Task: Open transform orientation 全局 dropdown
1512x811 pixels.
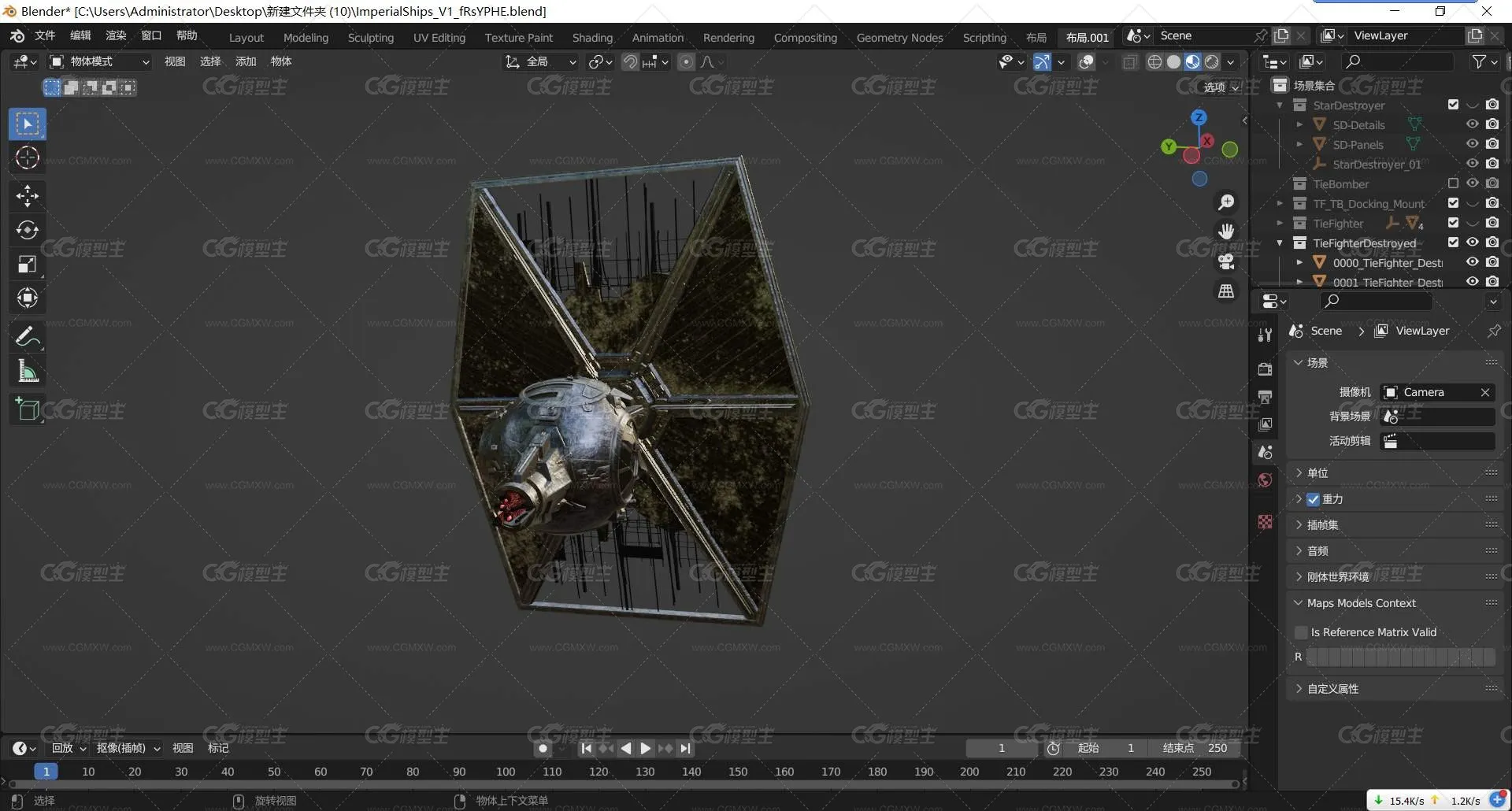Action: click(541, 61)
